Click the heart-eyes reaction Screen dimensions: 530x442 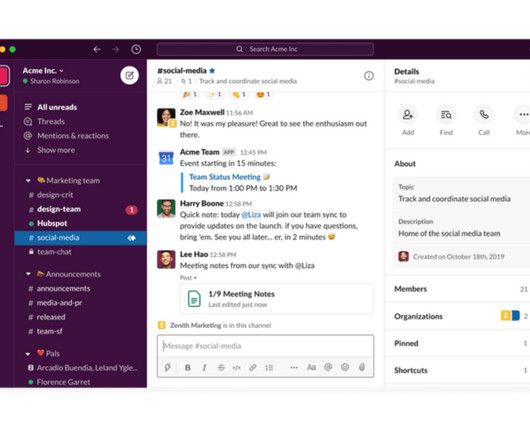click(263, 94)
